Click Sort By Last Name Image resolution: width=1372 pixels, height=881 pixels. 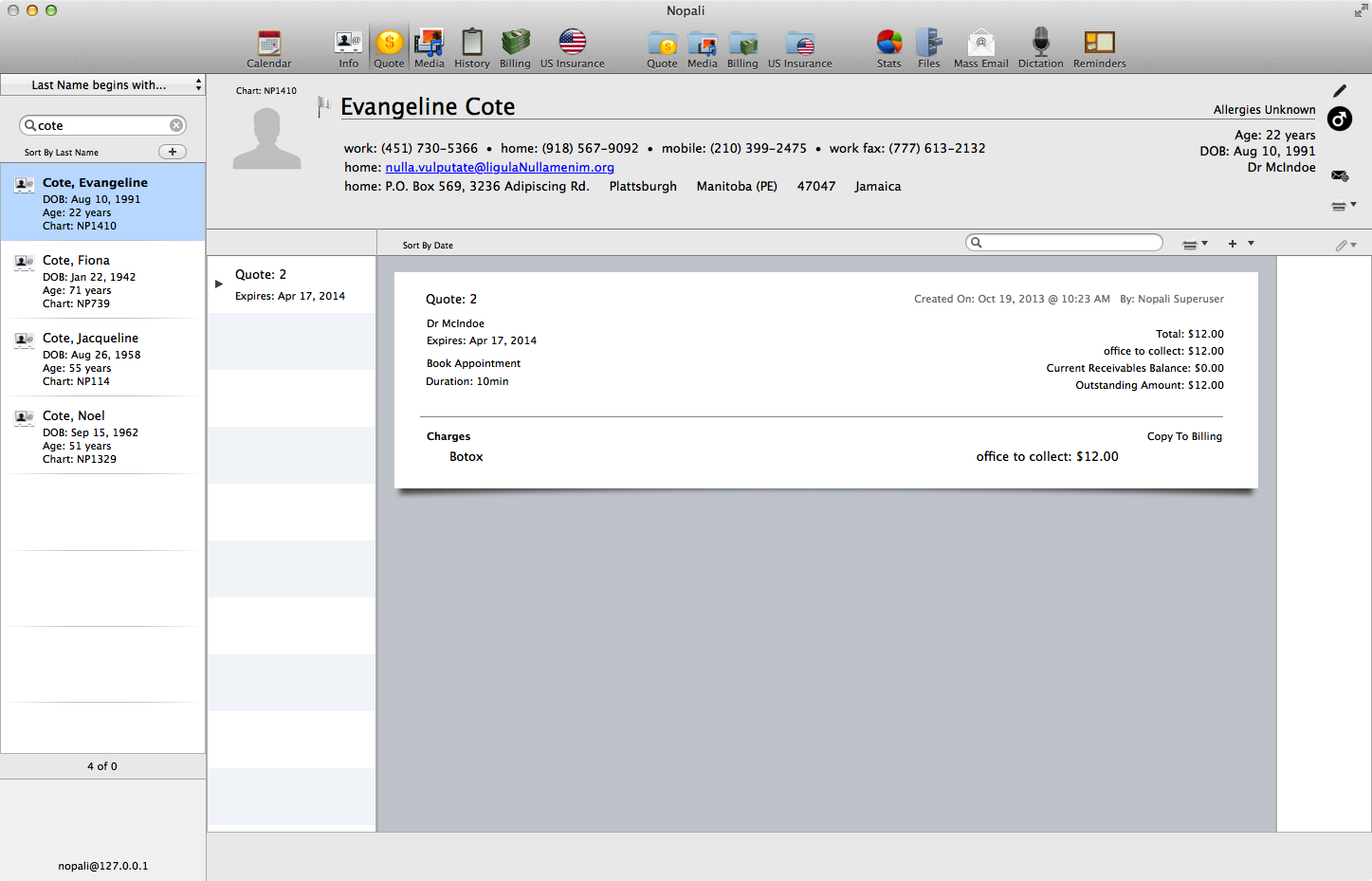pos(62,153)
